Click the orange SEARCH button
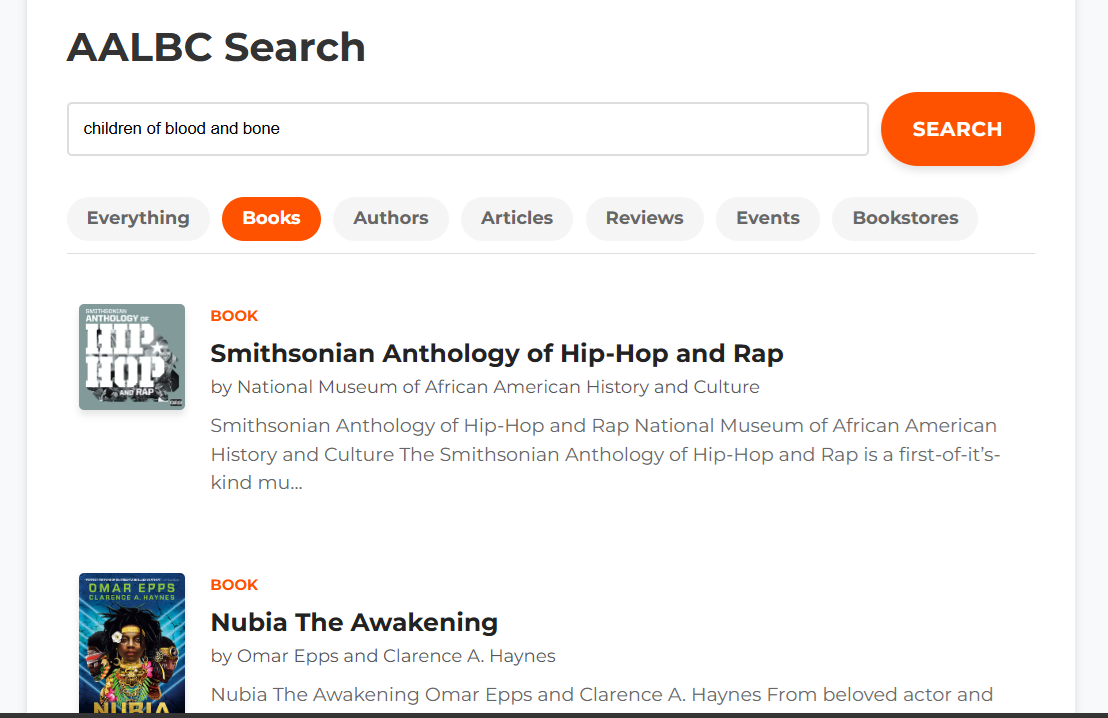This screenshot has width=1108, height=718. click(957, 129)
